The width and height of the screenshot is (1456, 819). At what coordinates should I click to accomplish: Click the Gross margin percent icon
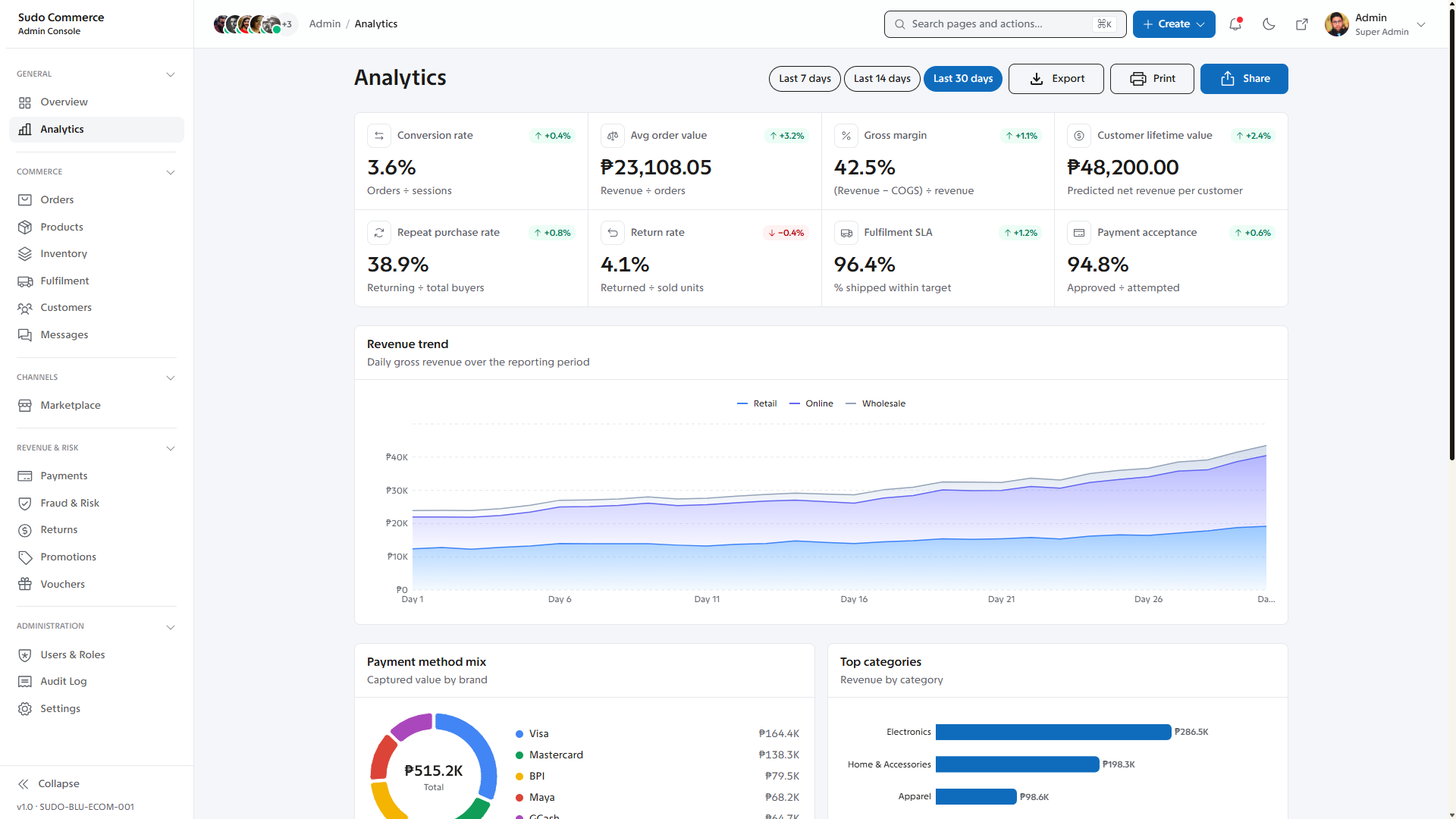pyautogui.click(x=846, y=136)
